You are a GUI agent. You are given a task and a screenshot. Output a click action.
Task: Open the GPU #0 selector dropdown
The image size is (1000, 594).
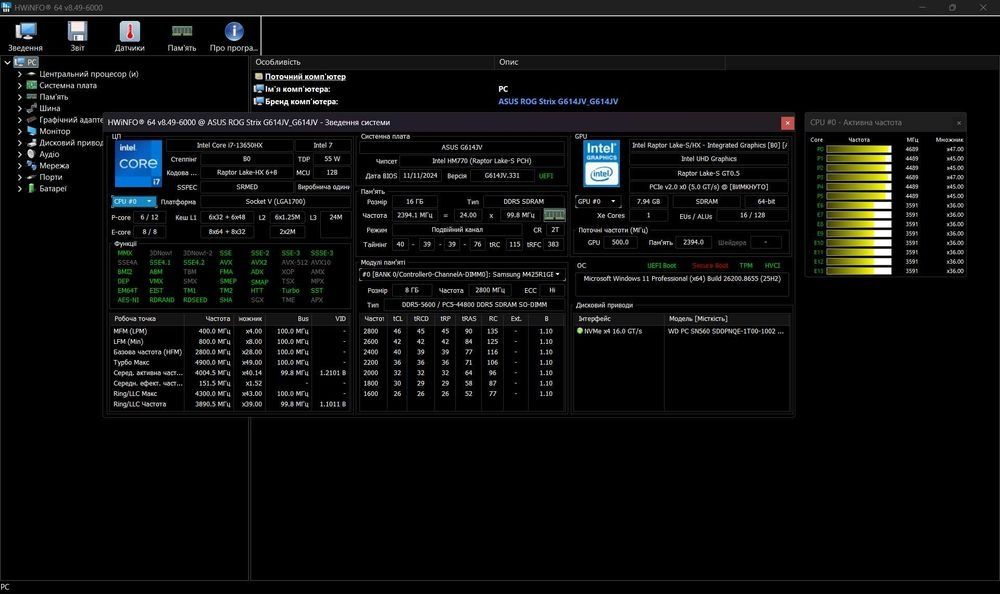598,201
